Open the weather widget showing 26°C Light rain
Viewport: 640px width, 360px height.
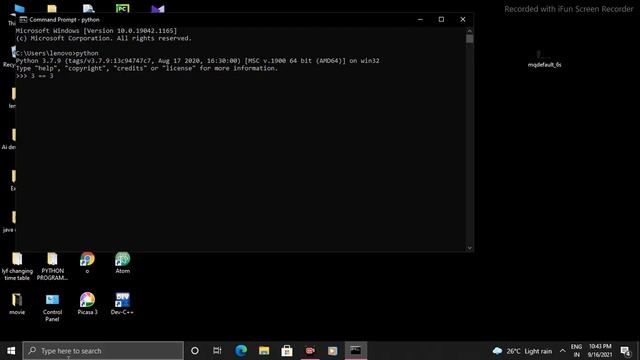pos(522,351)
